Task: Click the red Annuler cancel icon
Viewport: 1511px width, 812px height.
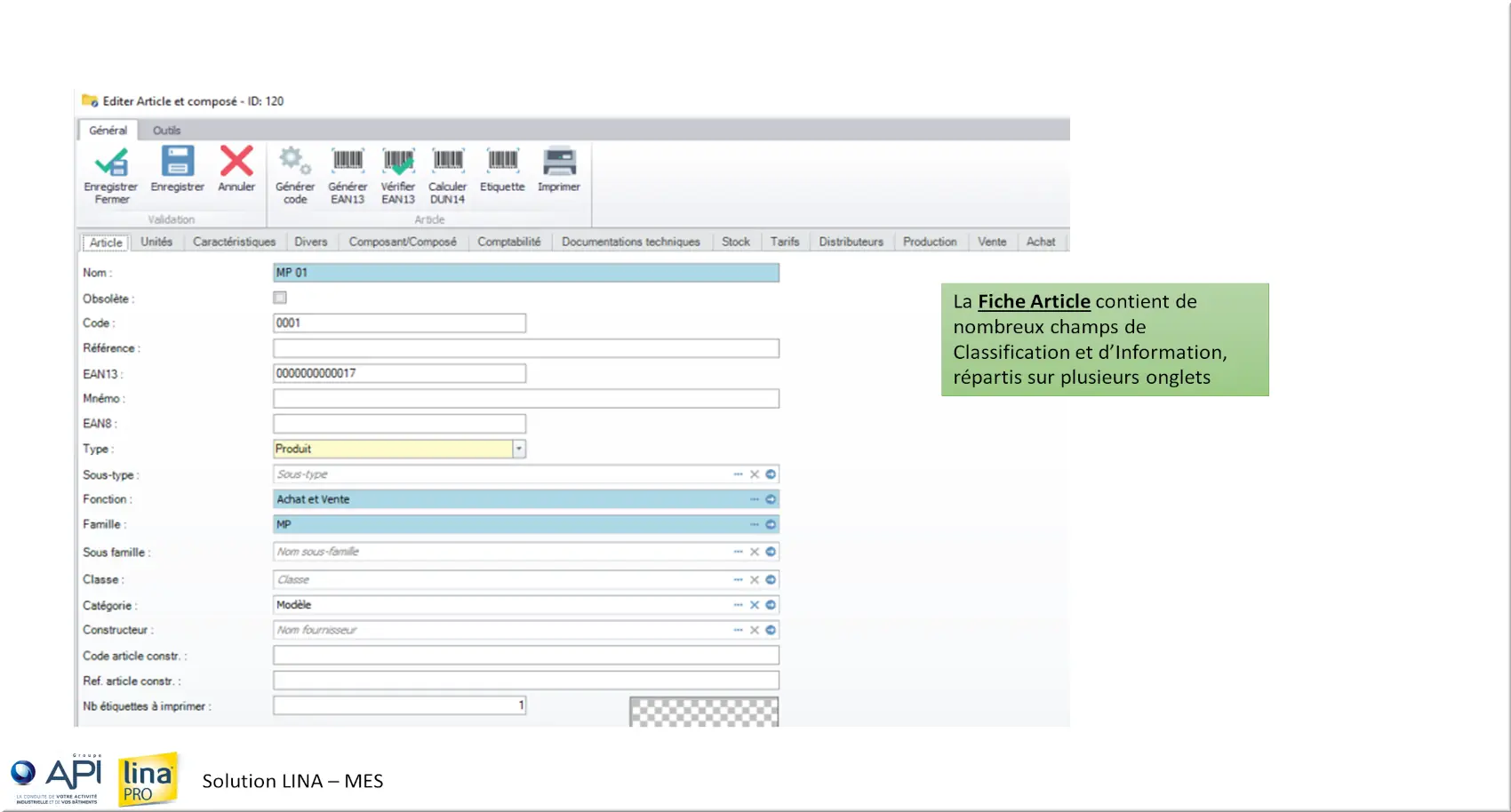Action: click(236, 162)
